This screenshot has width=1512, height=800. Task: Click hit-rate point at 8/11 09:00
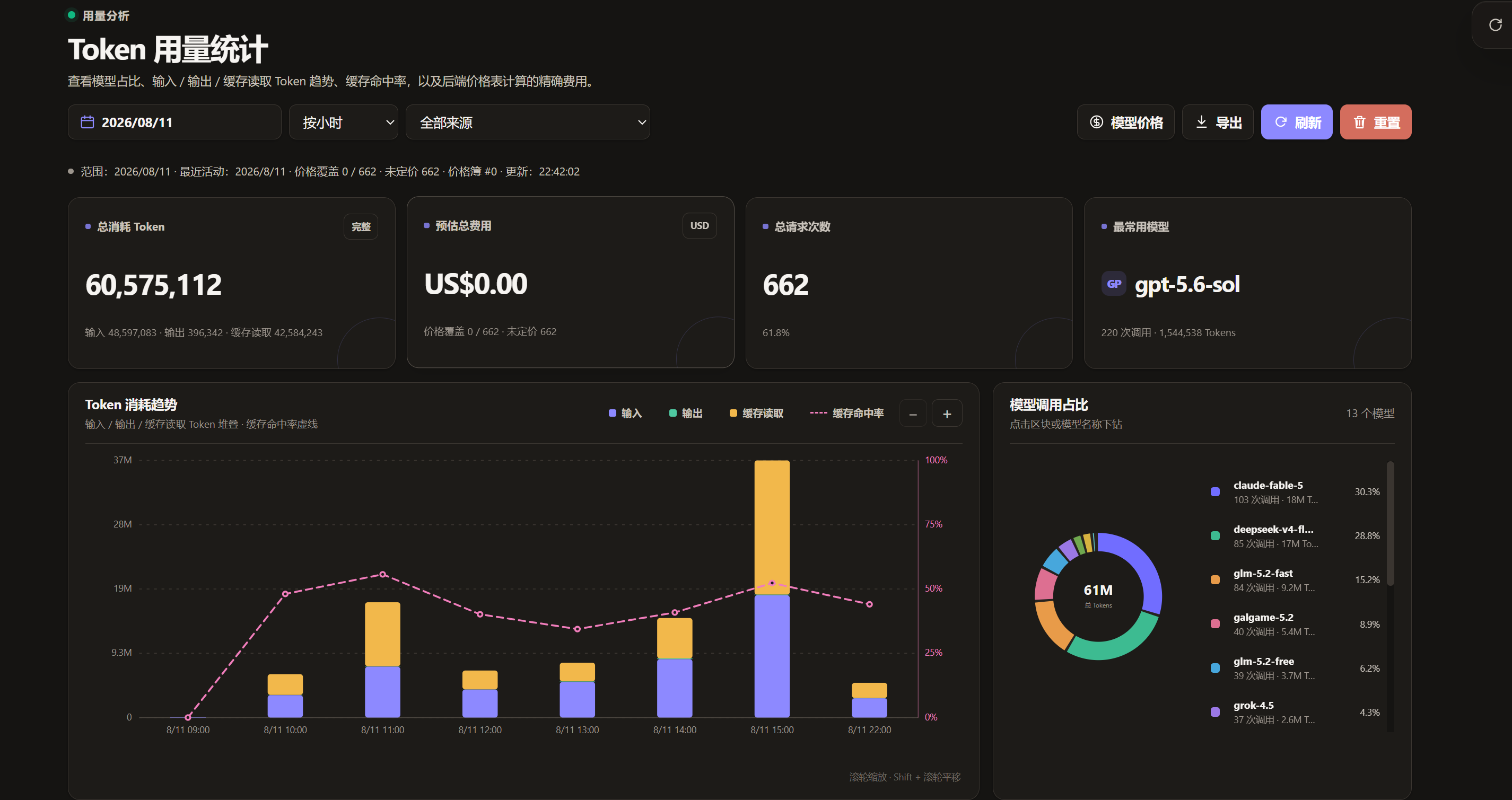coord(188,717)
